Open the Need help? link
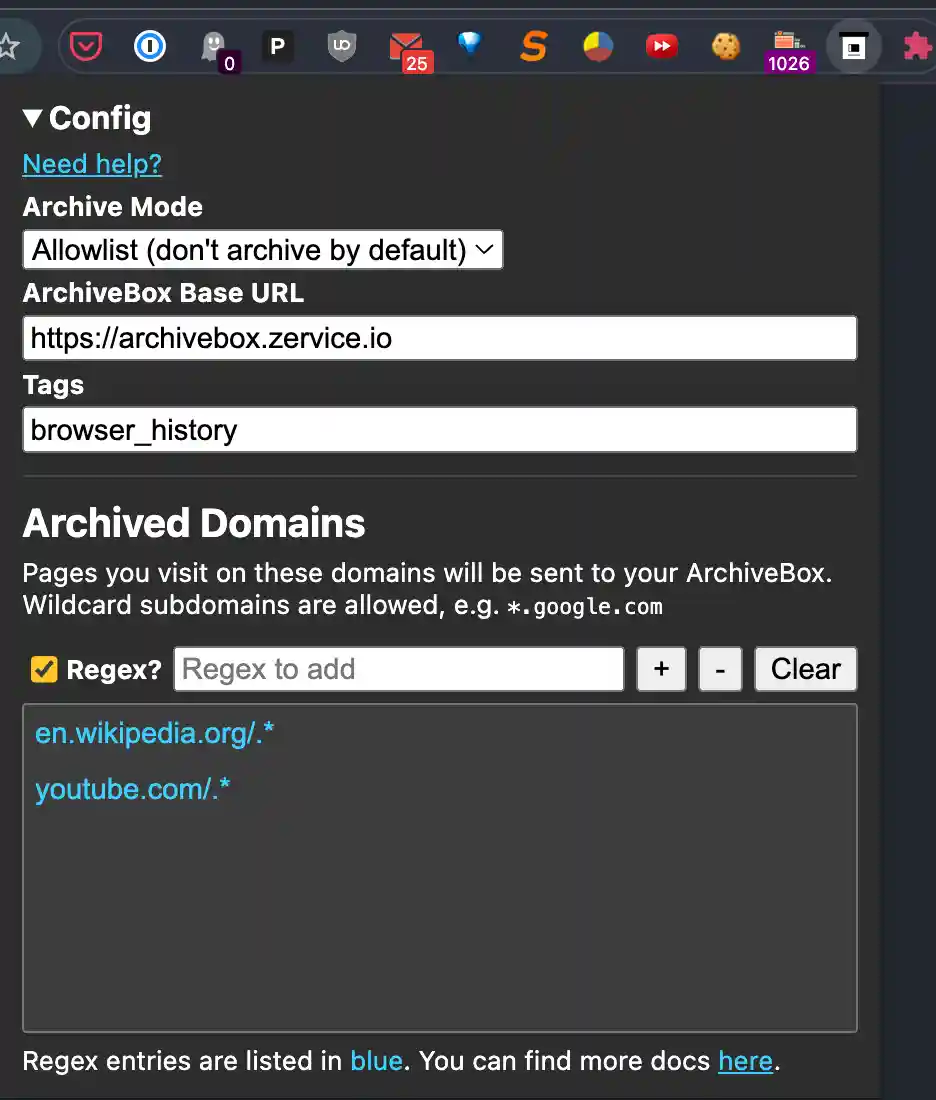The image size is (936, 1100). (x=91, y=163)
